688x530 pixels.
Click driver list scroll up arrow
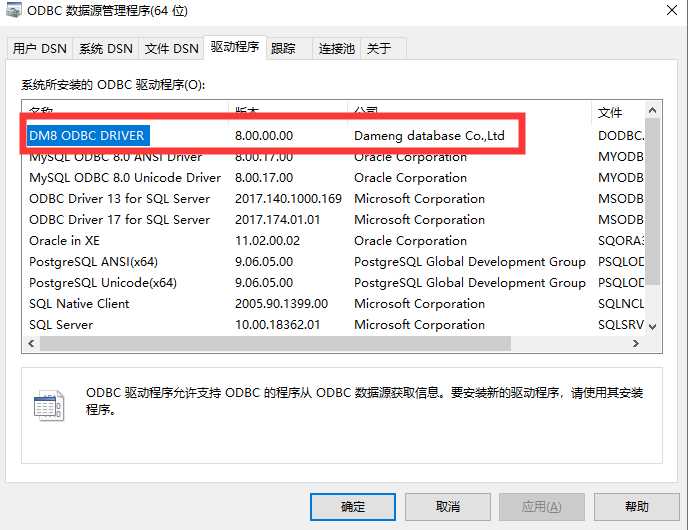[652, 111]
